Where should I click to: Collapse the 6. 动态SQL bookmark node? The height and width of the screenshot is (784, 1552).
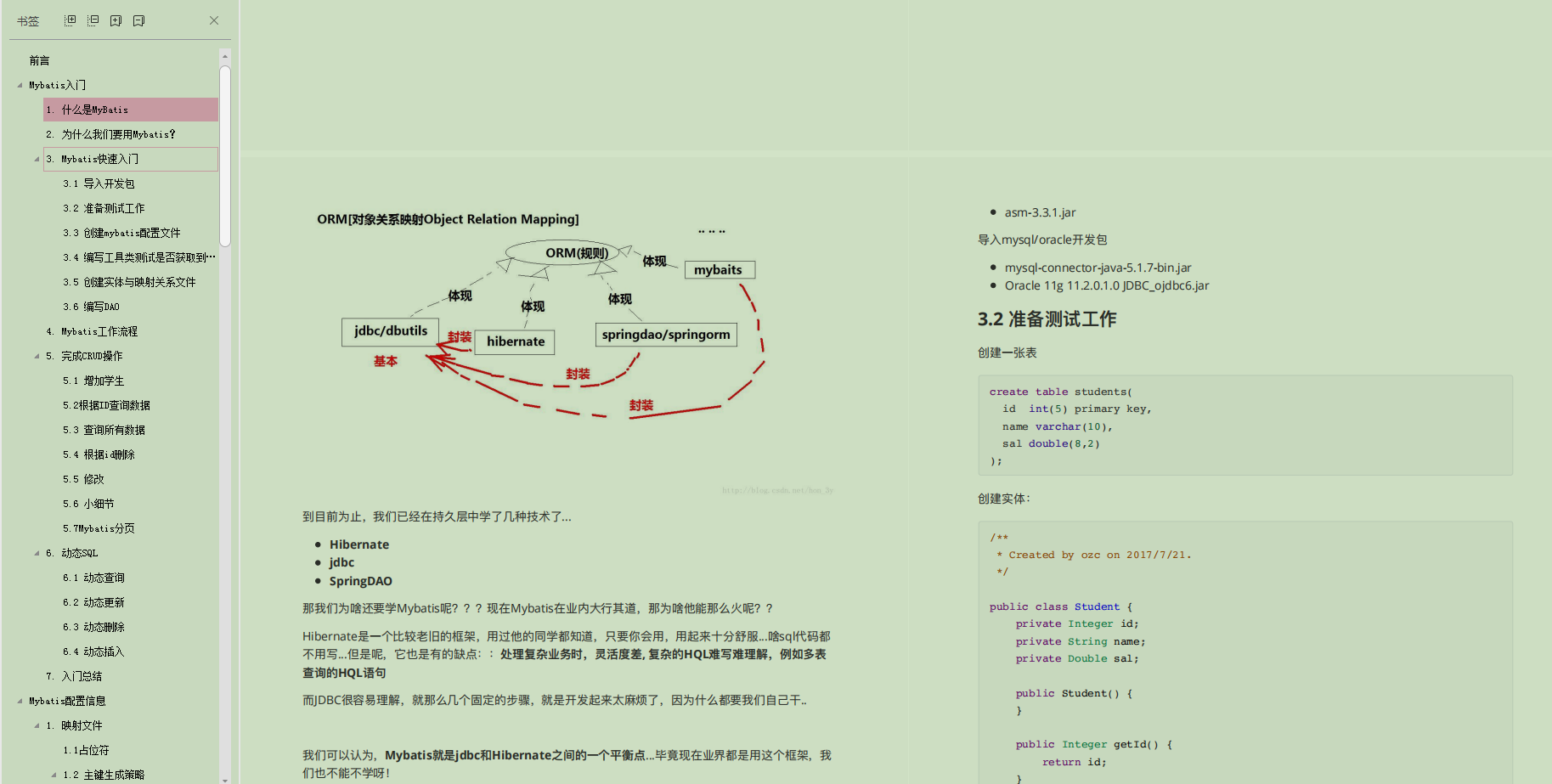37,553
